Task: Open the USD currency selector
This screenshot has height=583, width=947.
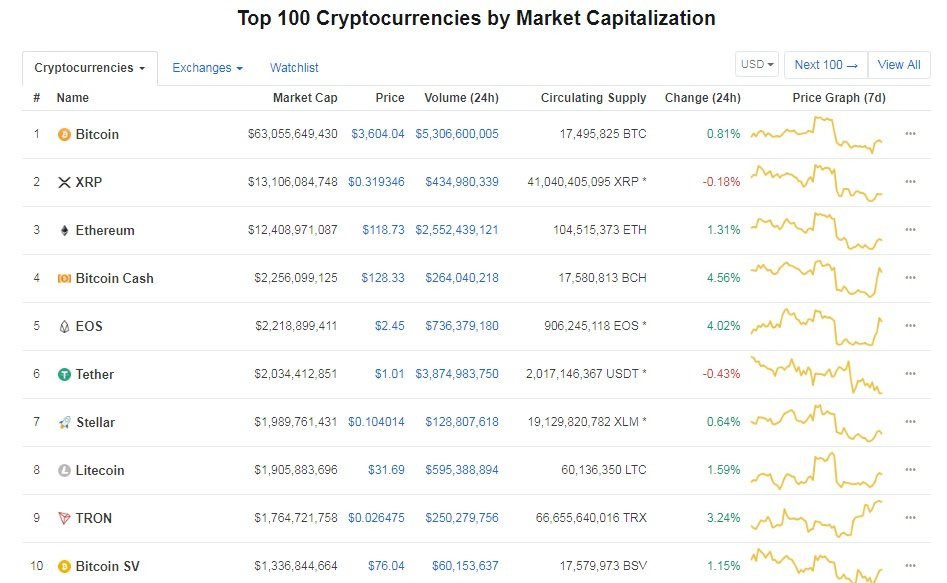Action: 757,65
